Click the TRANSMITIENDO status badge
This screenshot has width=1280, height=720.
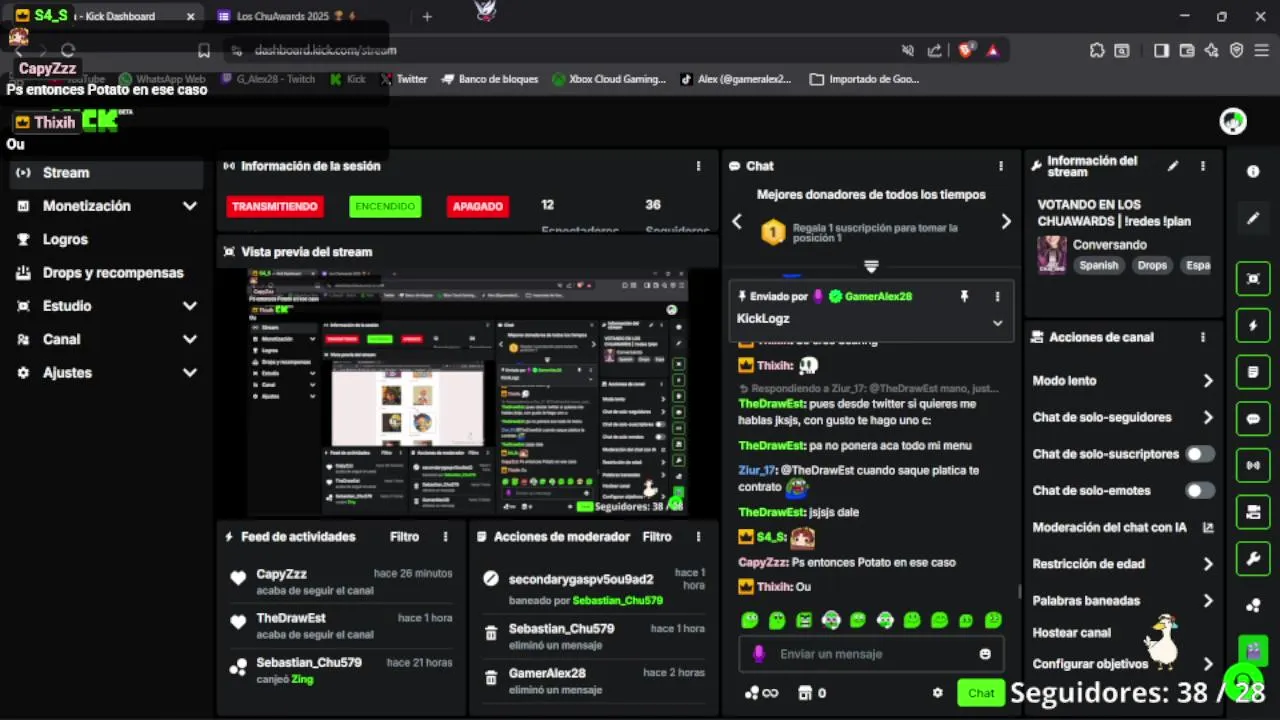pos(274,206)
